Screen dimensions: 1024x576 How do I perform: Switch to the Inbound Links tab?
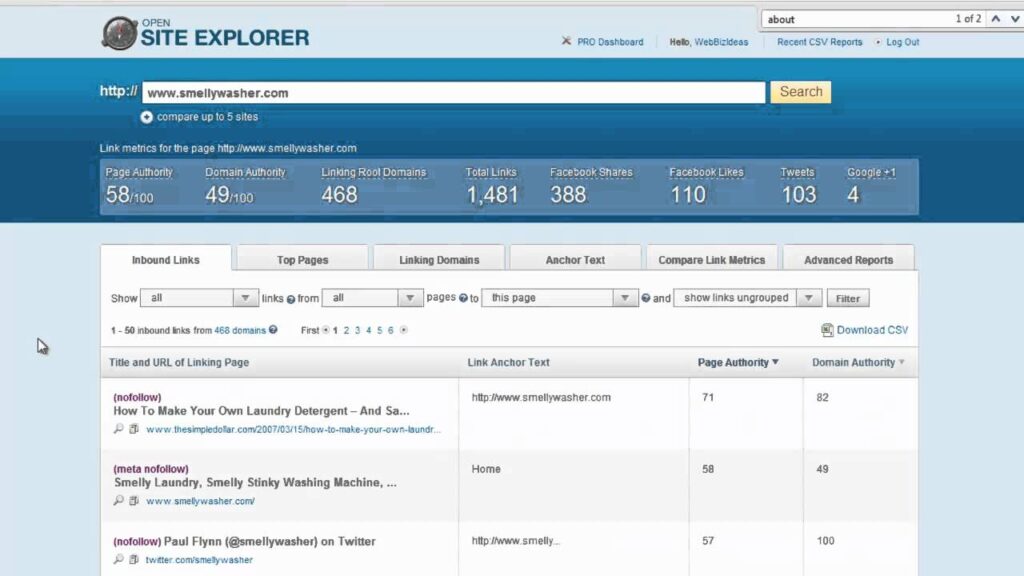click(x=166, y=260)
